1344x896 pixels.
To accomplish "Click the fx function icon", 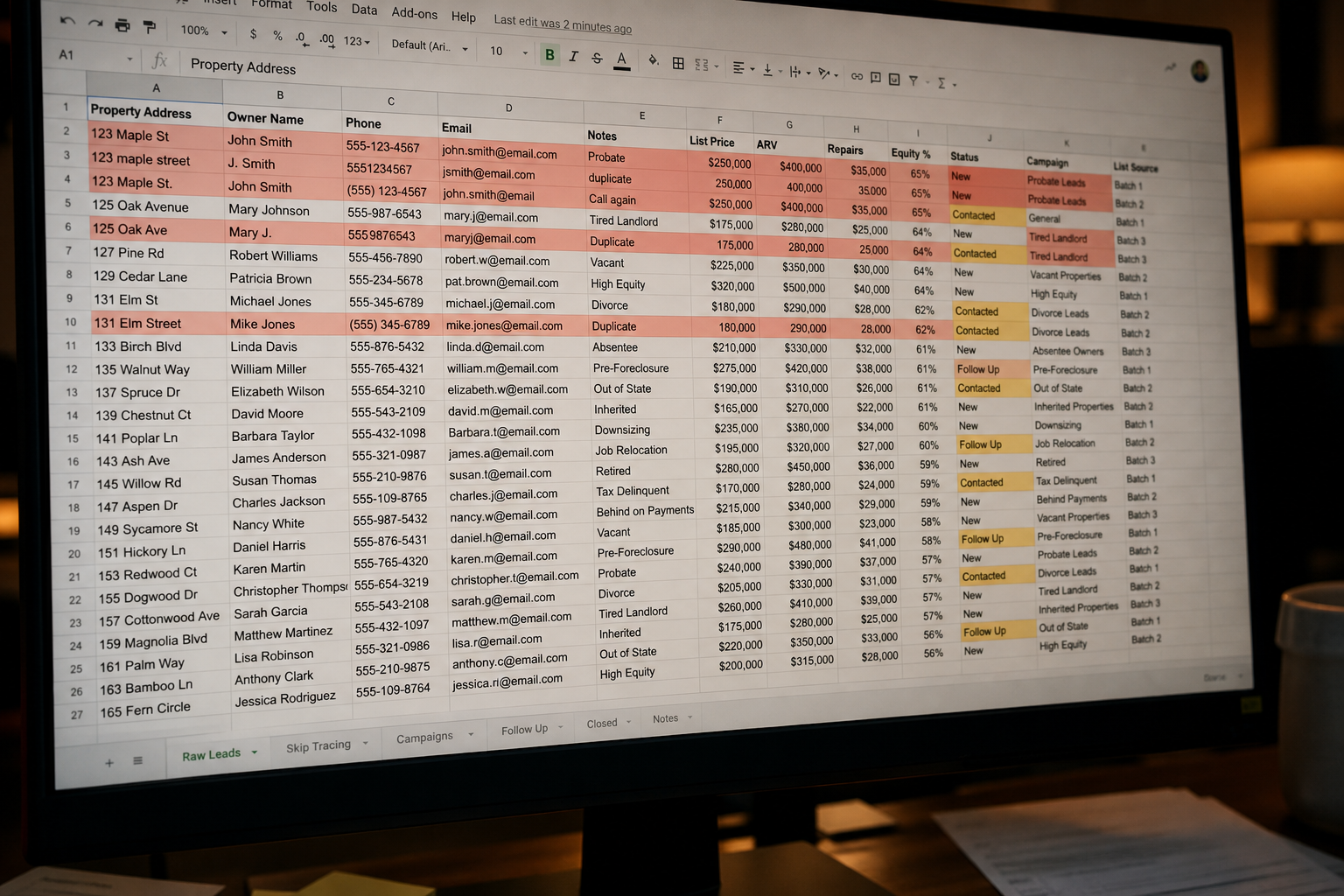I will (x=159, y=60).
